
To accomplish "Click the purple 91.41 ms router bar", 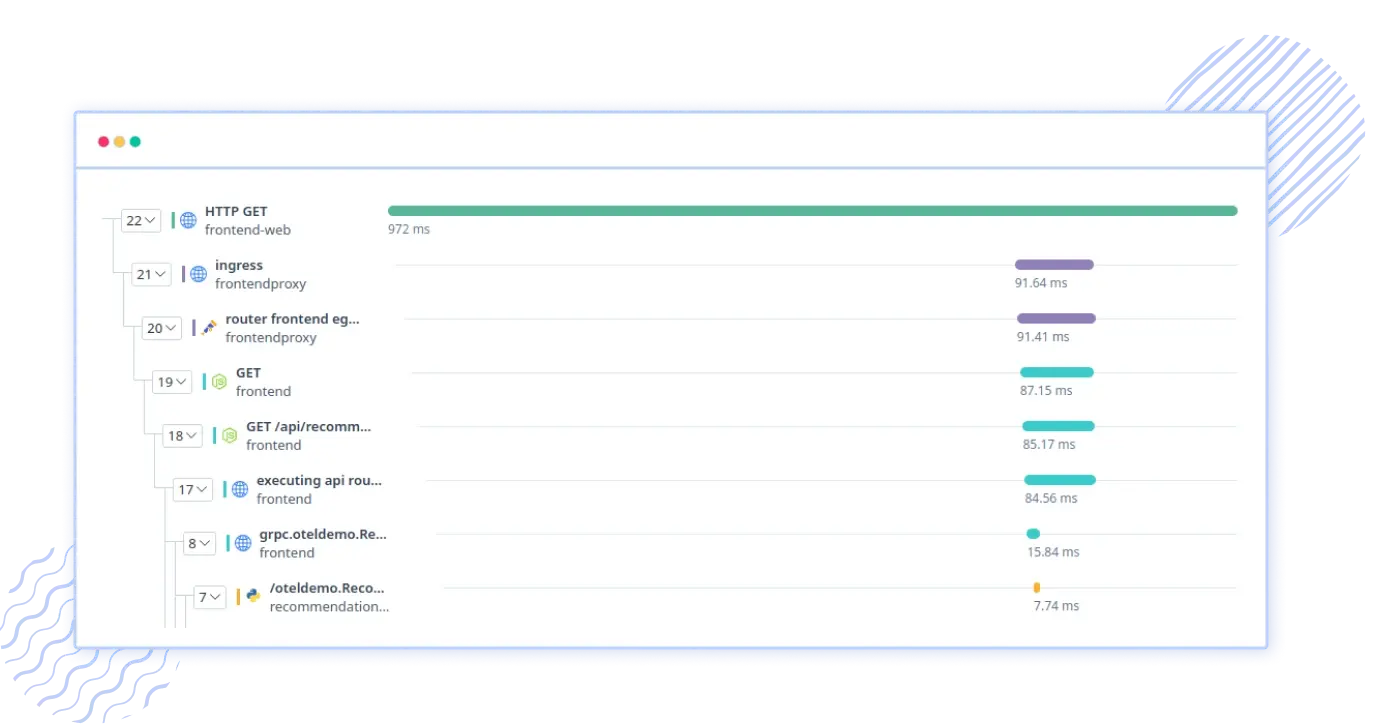I will click(1056, 318).
